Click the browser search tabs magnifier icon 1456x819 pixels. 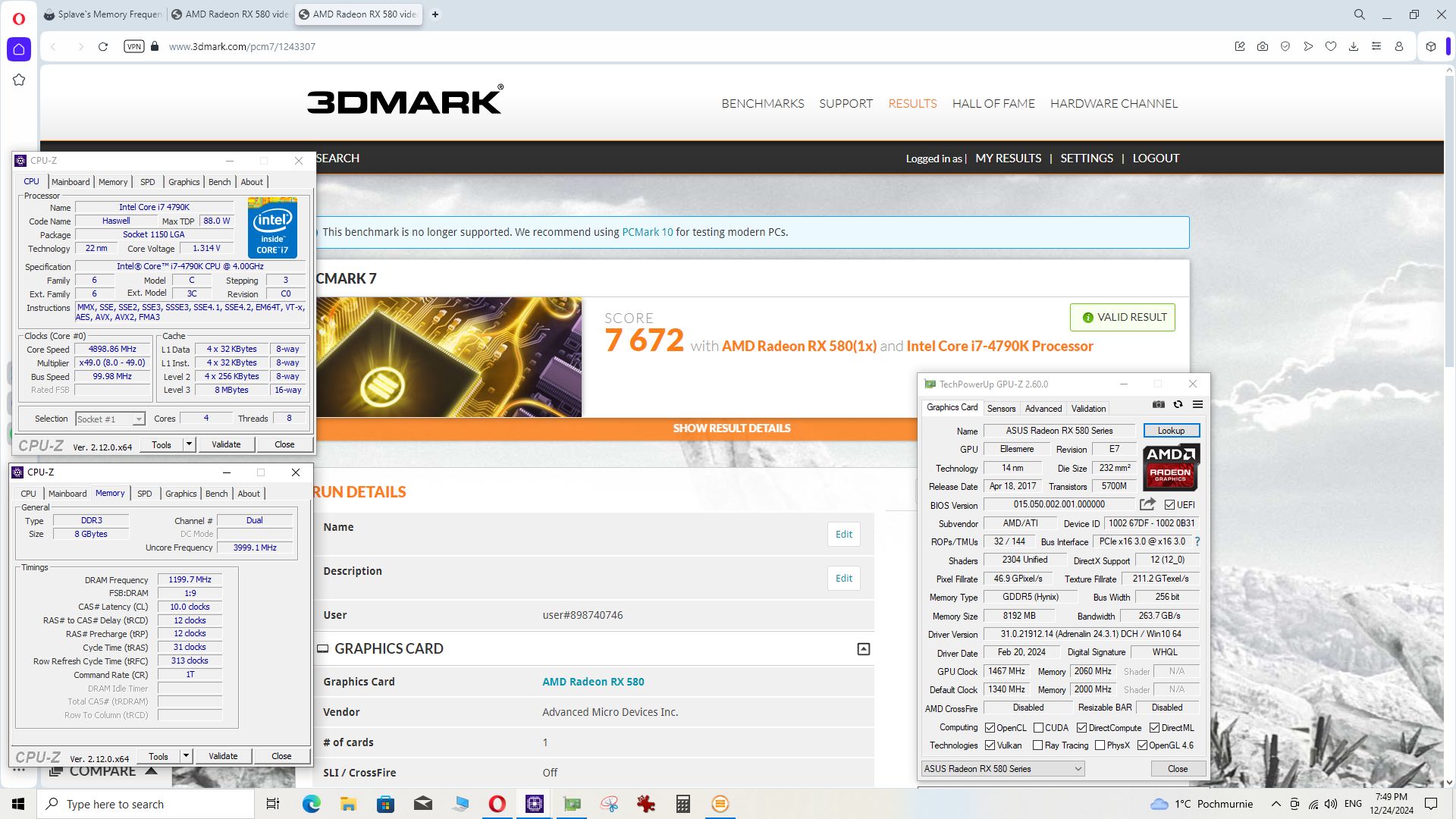click(1360, 14)
